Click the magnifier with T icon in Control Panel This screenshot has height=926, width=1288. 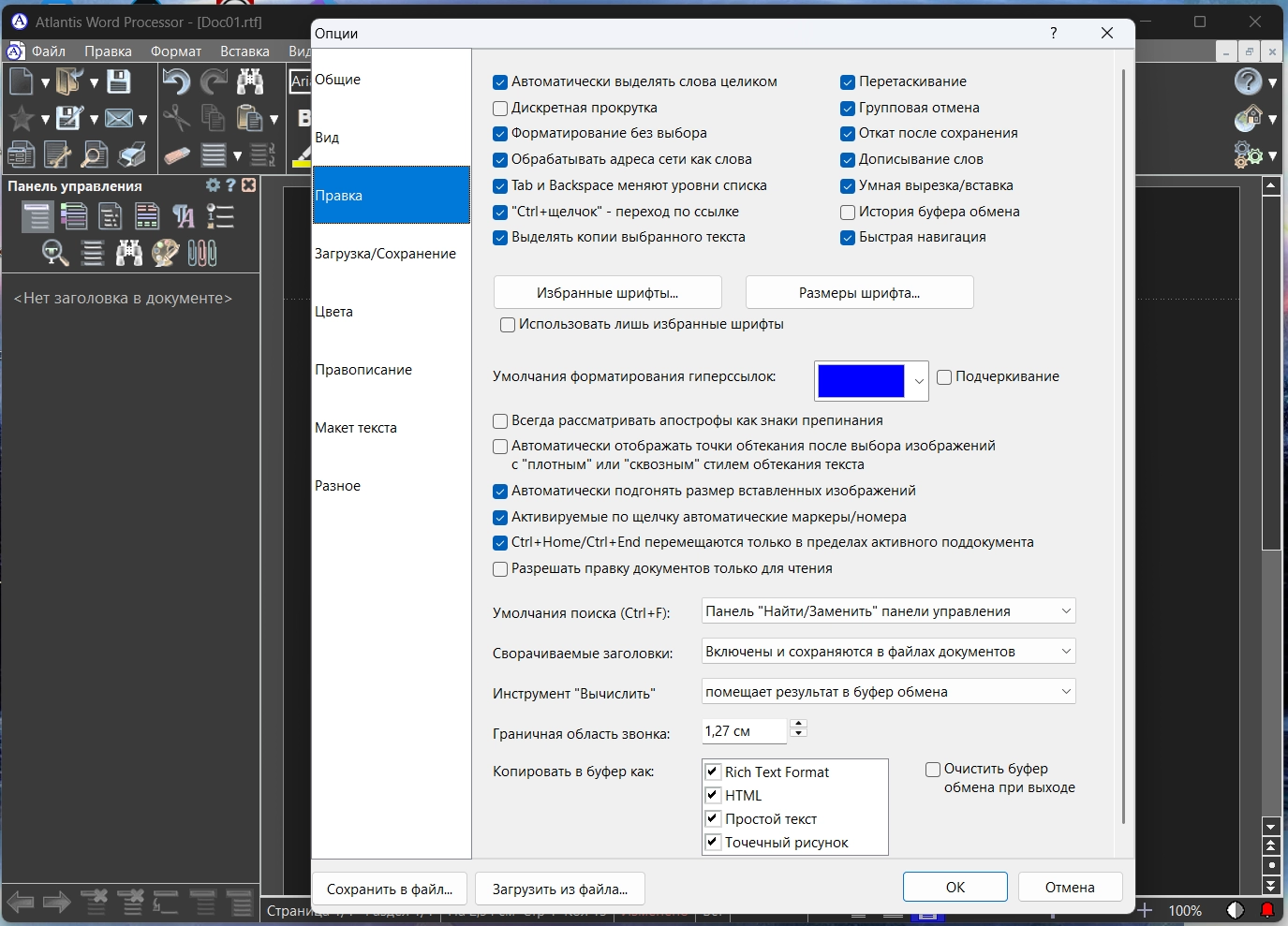pos(55,253)
